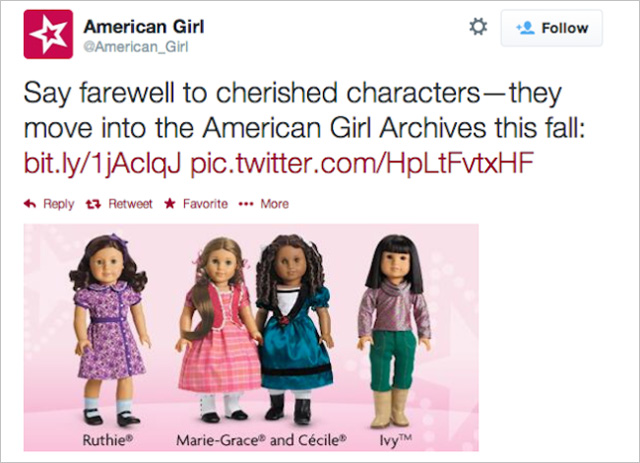Click the three-dots More icon
Image resolution: width=640 pixels, height=463 pixels.
tap(246, 204)
